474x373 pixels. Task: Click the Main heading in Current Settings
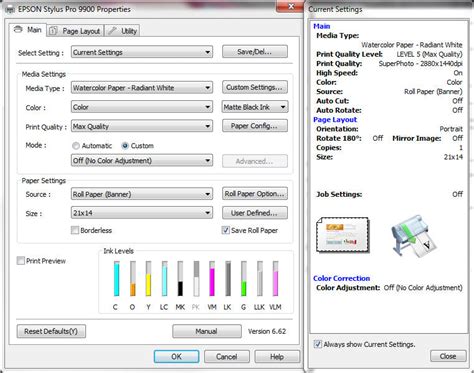pos(322,26)
